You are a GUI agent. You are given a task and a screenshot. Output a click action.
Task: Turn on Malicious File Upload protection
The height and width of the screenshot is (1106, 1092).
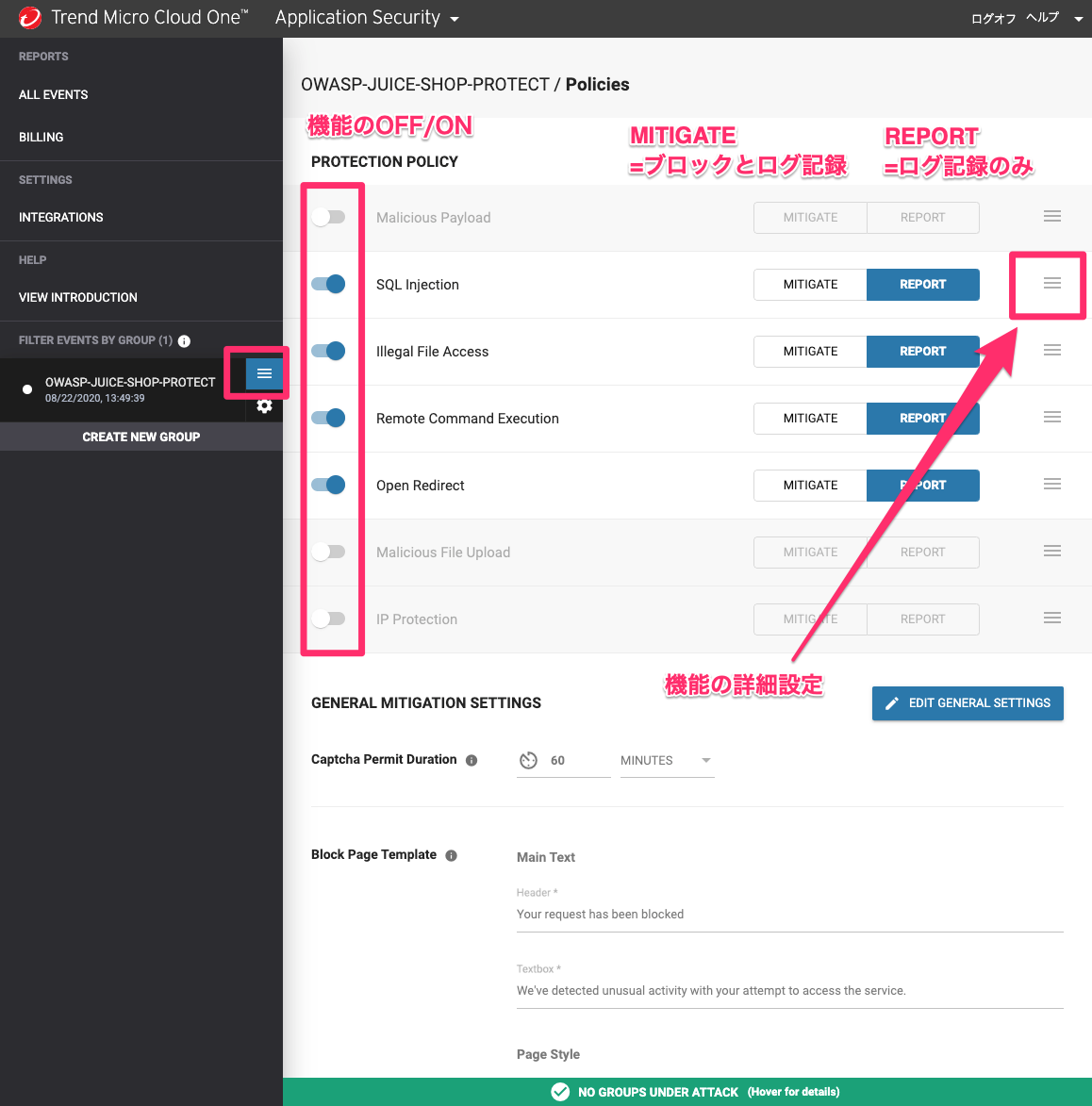329,552
